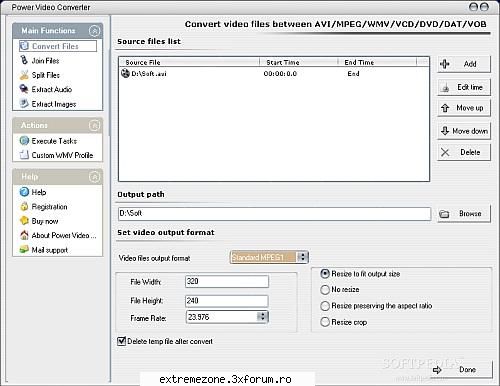Click the Mail support icon

pos(24,249)
